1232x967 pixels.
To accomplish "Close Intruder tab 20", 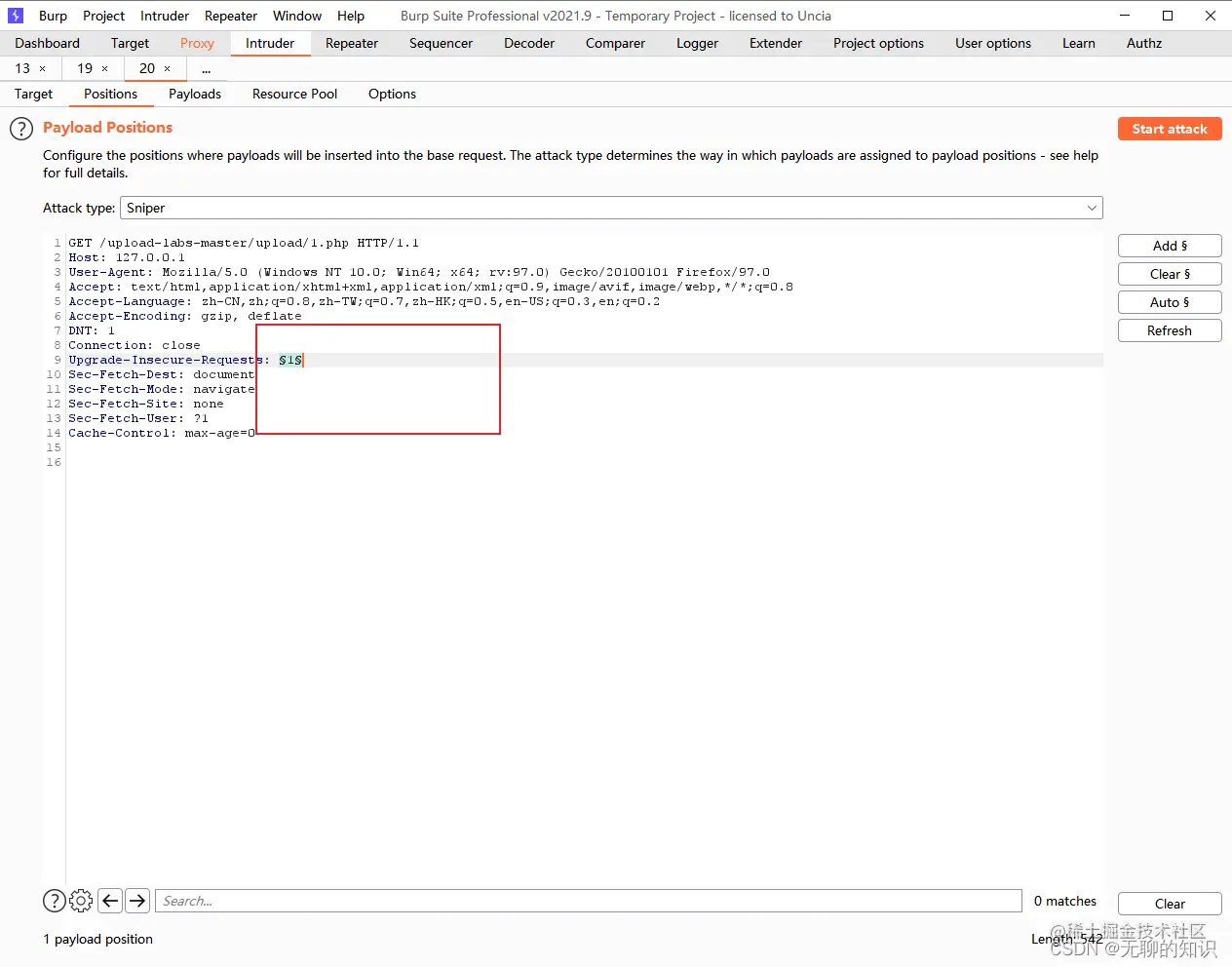I will coord(168,68).
